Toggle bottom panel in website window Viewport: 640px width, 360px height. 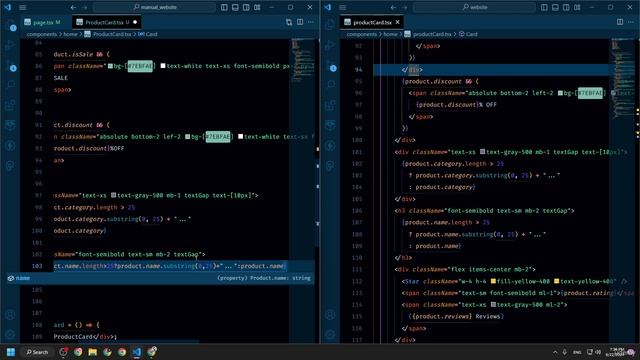pyautogui.click(x=556, y=7)
